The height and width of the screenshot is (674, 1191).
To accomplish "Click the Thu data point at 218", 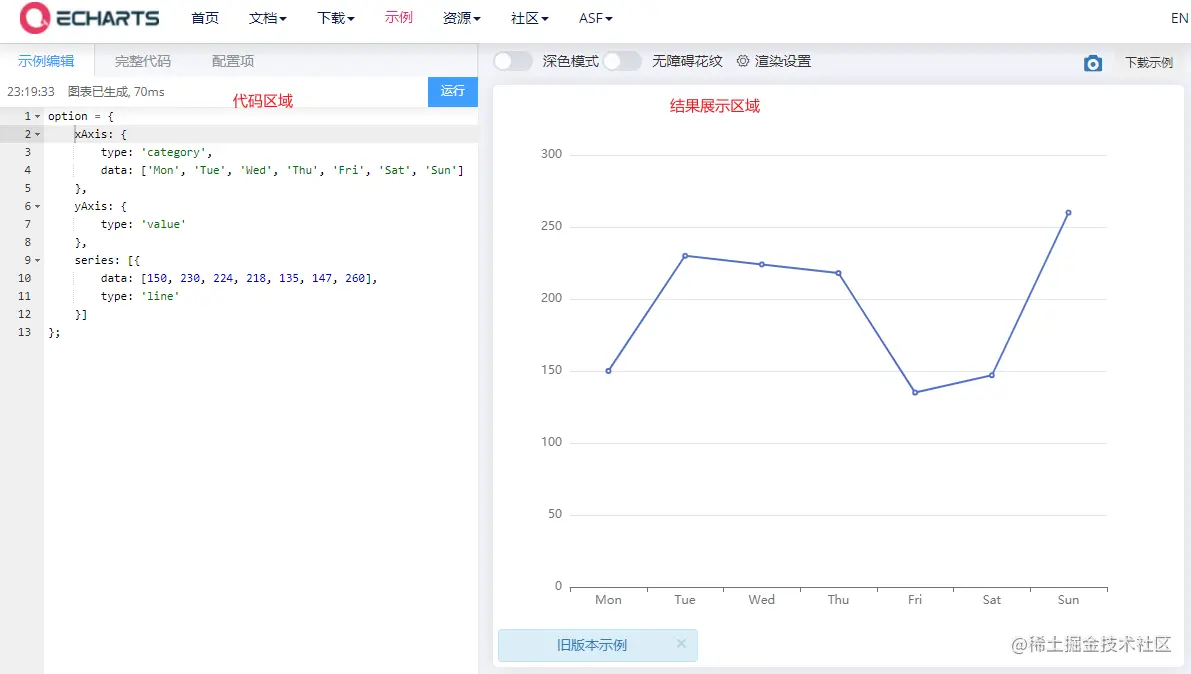I will click(x=839, y=273).
